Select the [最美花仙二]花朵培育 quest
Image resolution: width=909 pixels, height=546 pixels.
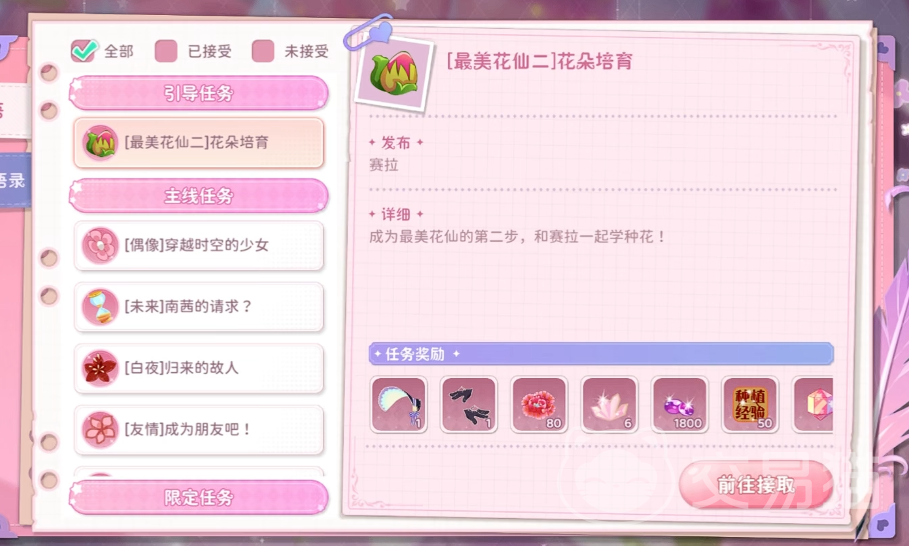pos(199,143)
